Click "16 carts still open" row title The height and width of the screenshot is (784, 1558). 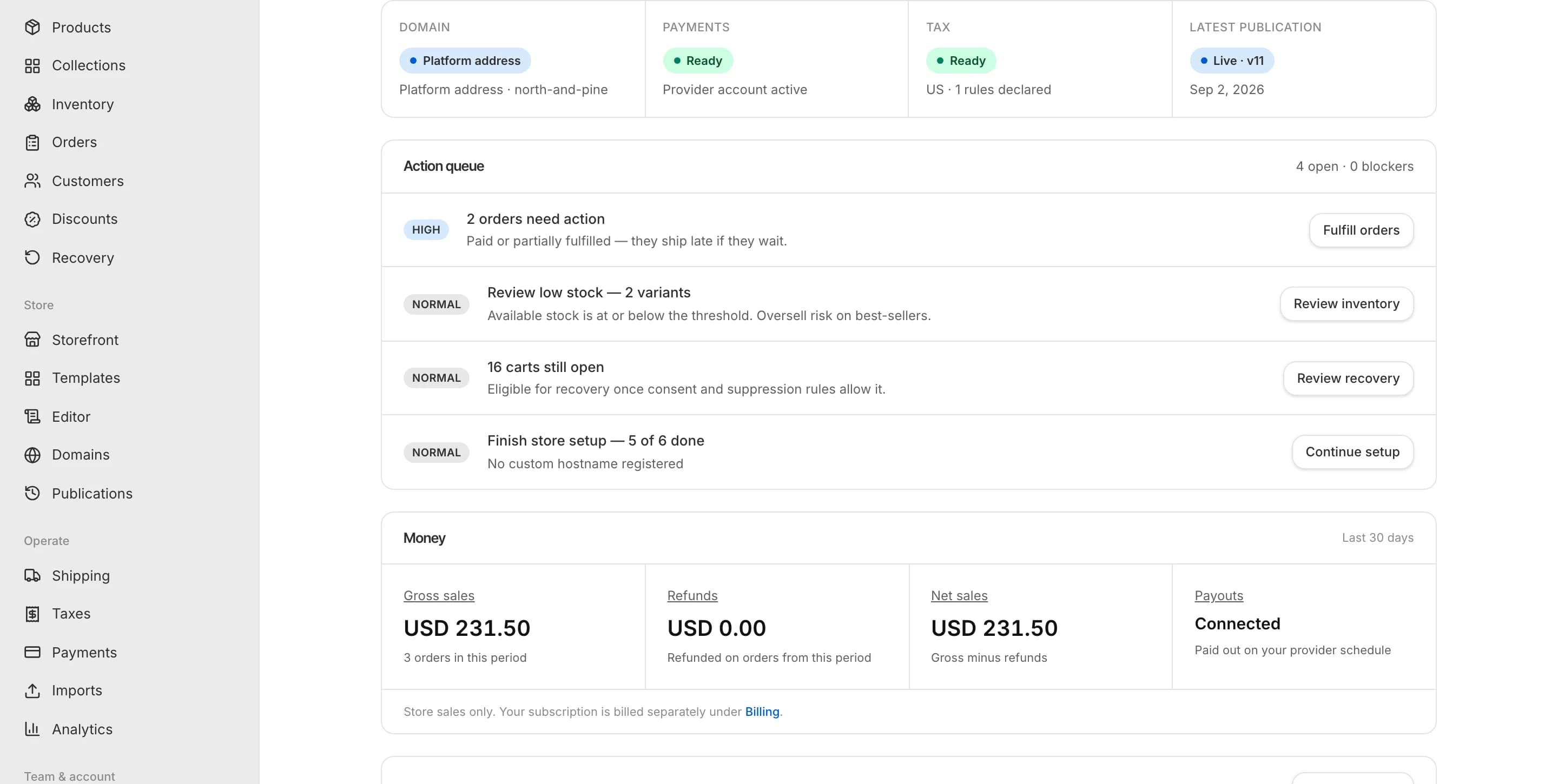[545, 367]
